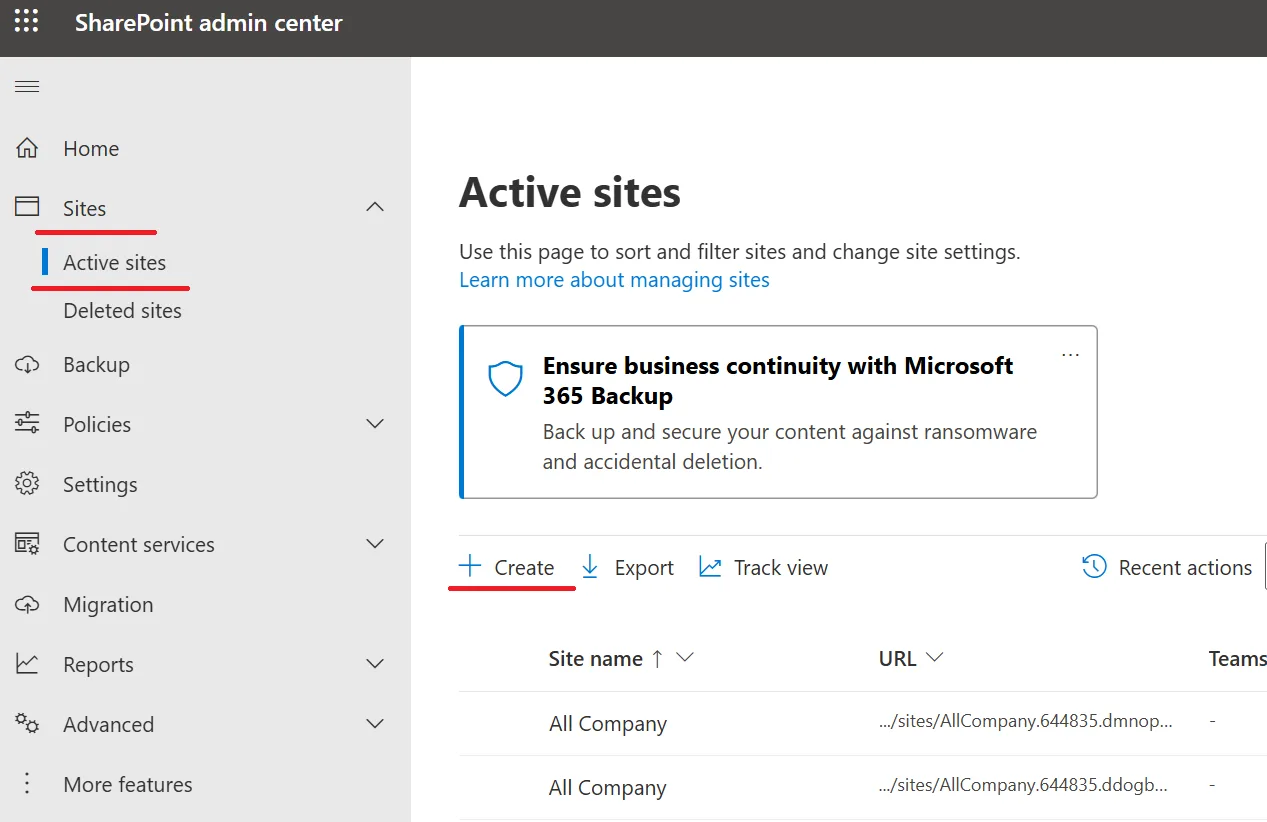1267x822 pixels.
Task: Click the More features dots icon
Action: pyautogui.click(x=27, y=784)
